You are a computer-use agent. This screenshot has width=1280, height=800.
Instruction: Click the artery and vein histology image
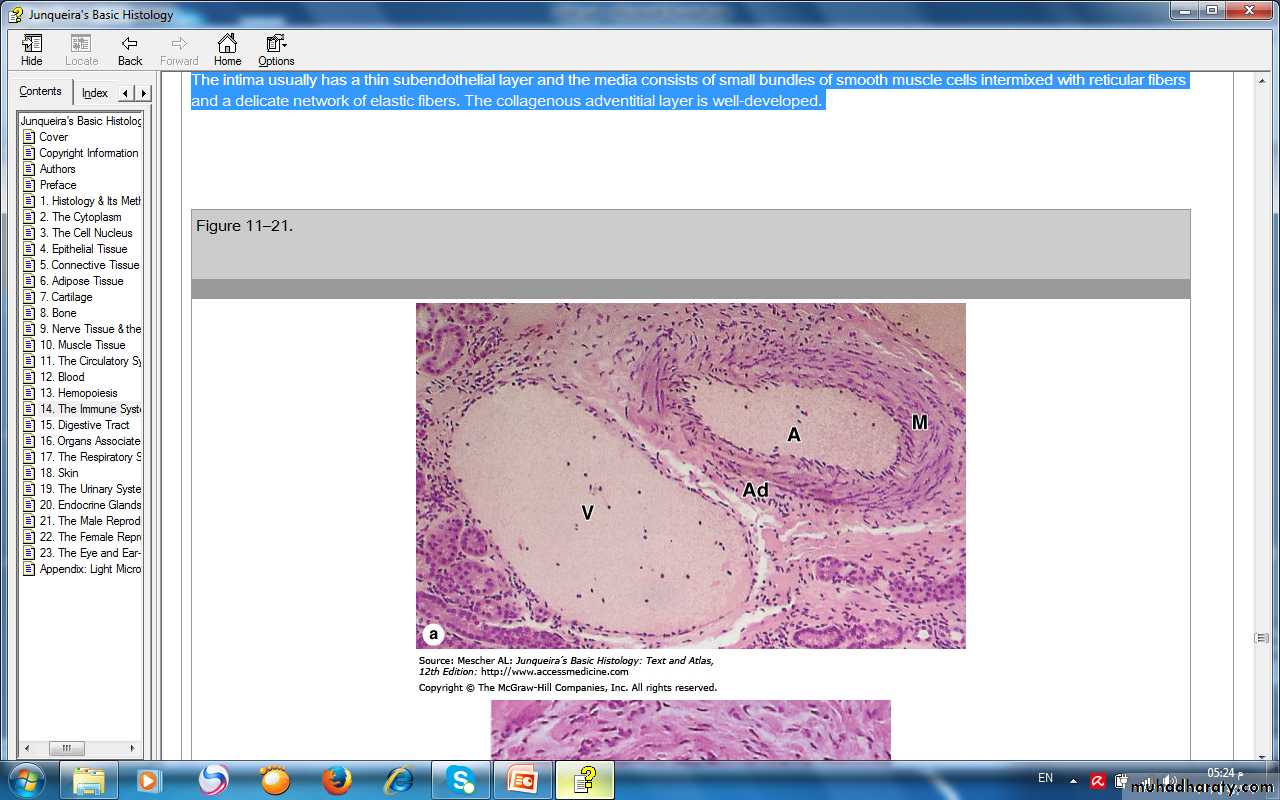(690, 476)
